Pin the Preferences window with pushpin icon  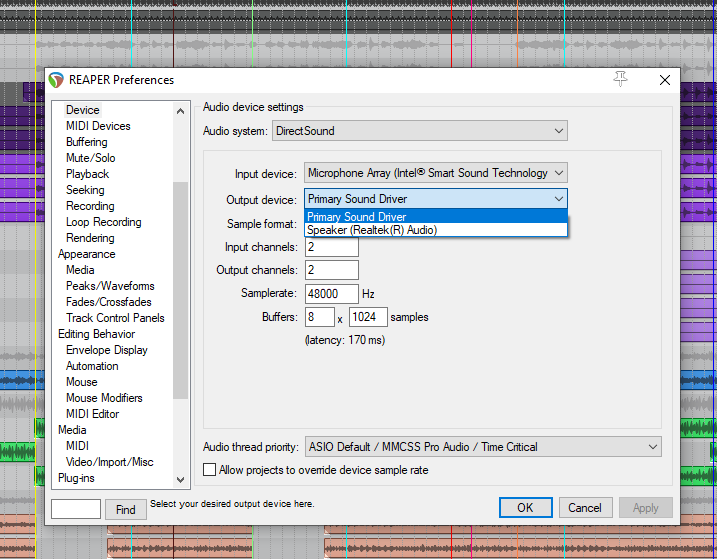pos(621,79)
